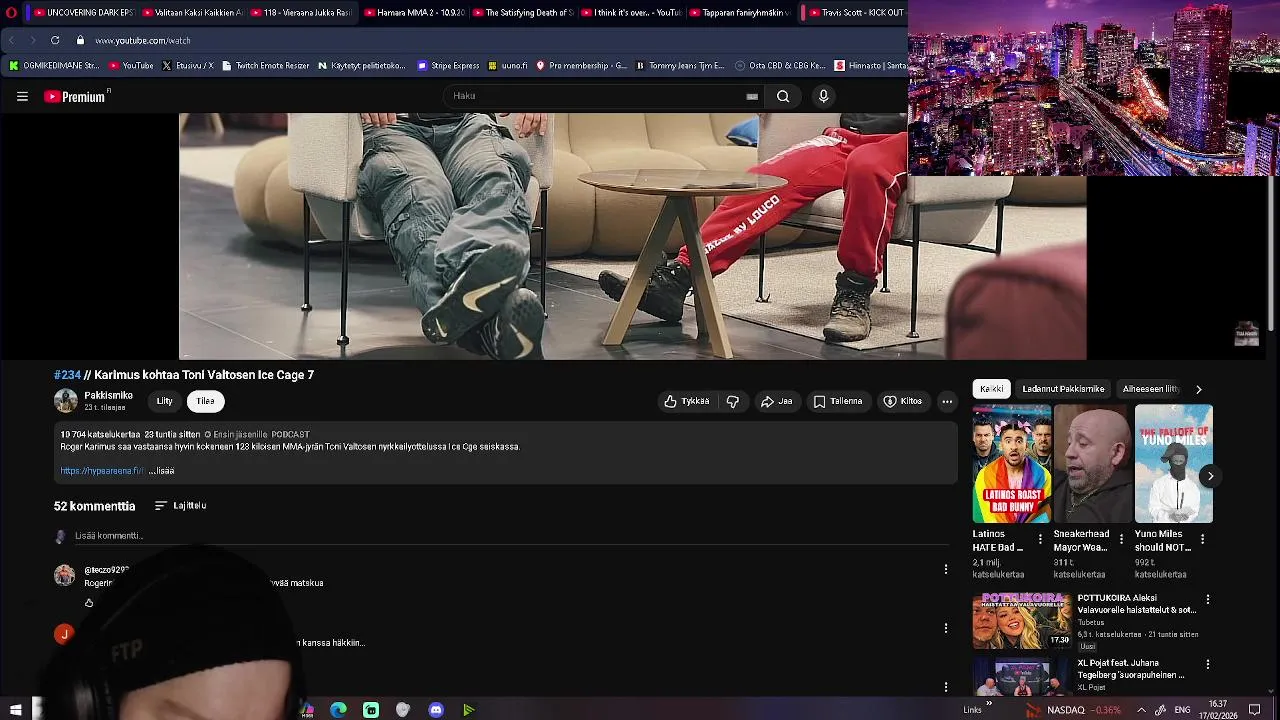
Task: Switch to the 118 - Vieraana Jukka tab
Action: 301,12
